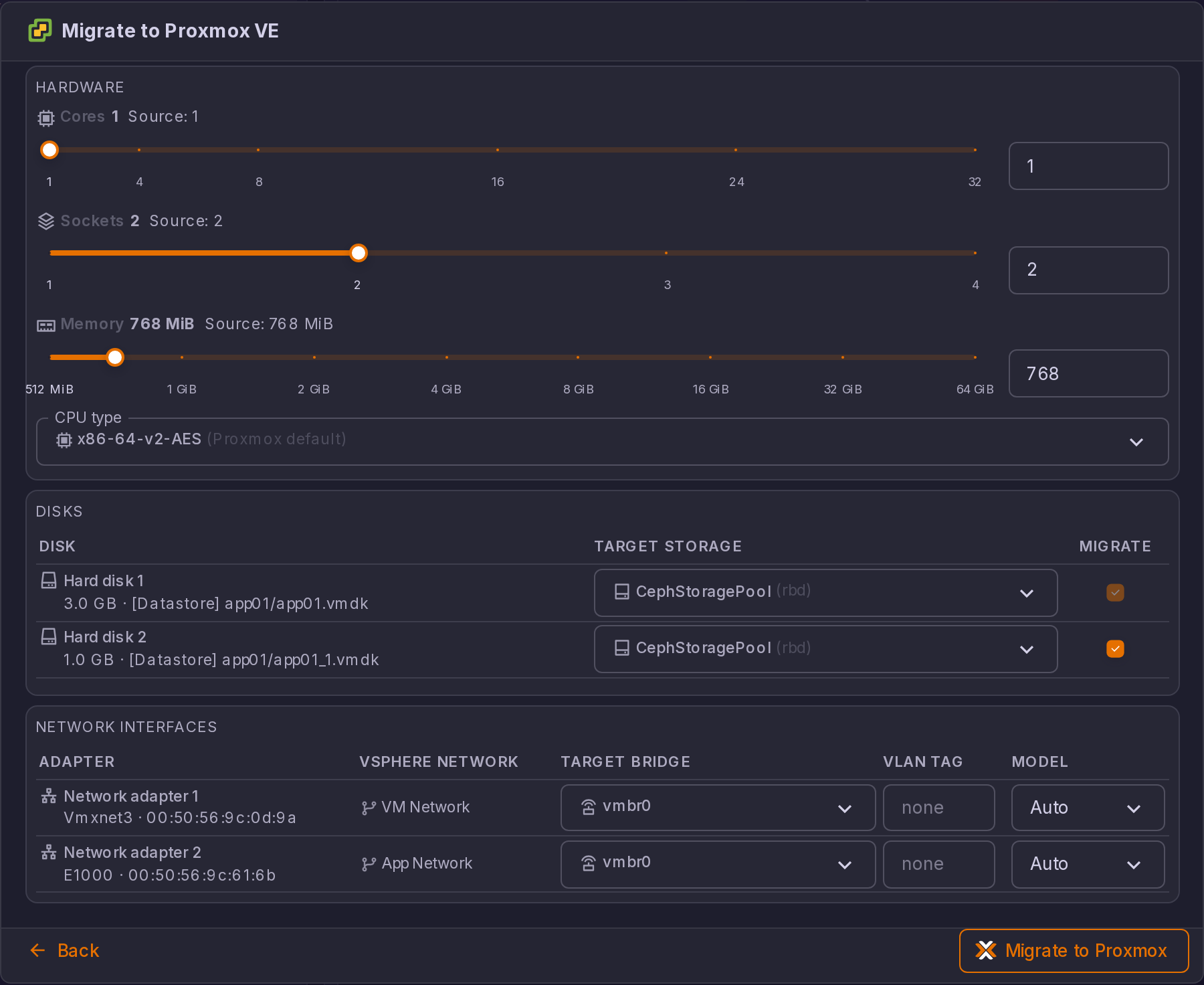Click the Cores CPU chip icon

coord(45,118)
